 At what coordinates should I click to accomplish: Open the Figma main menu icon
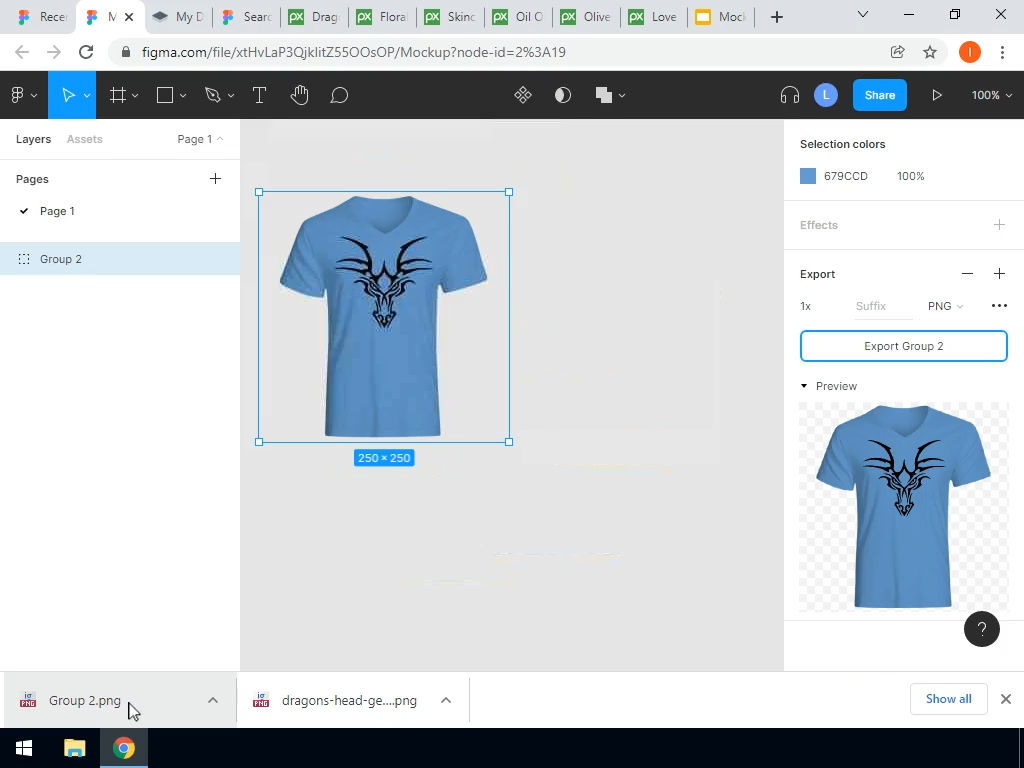point(18,95)
